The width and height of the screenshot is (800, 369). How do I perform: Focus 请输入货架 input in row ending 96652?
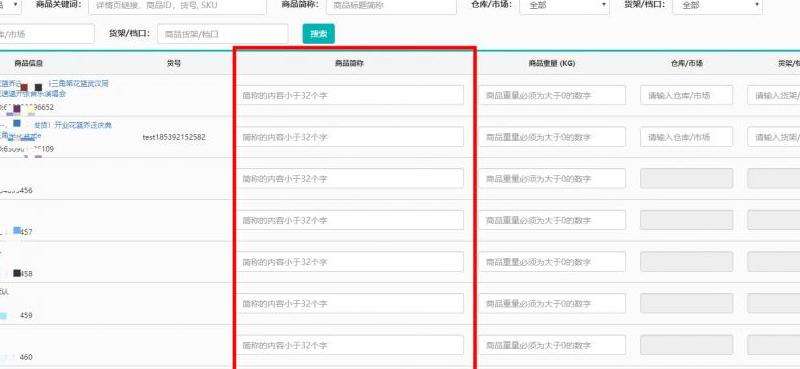[x=773, y=95]
